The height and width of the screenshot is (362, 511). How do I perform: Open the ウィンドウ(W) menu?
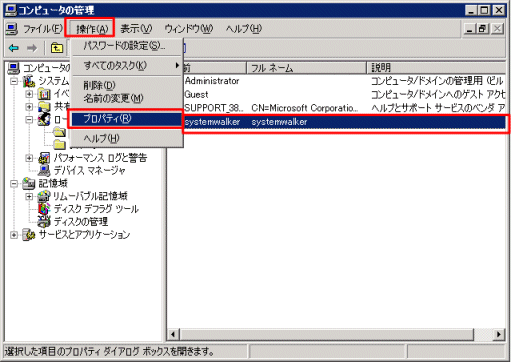(x=189, y=29)
